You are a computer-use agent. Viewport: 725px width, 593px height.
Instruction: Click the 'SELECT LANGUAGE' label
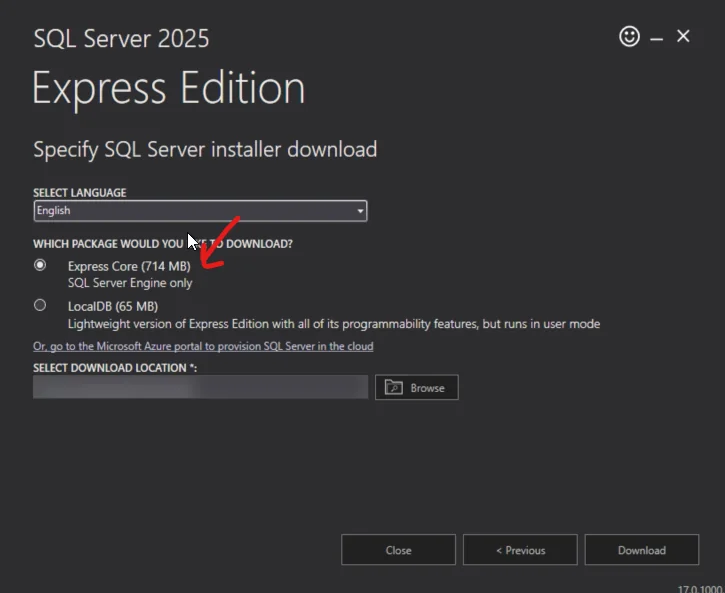(80, 193)
